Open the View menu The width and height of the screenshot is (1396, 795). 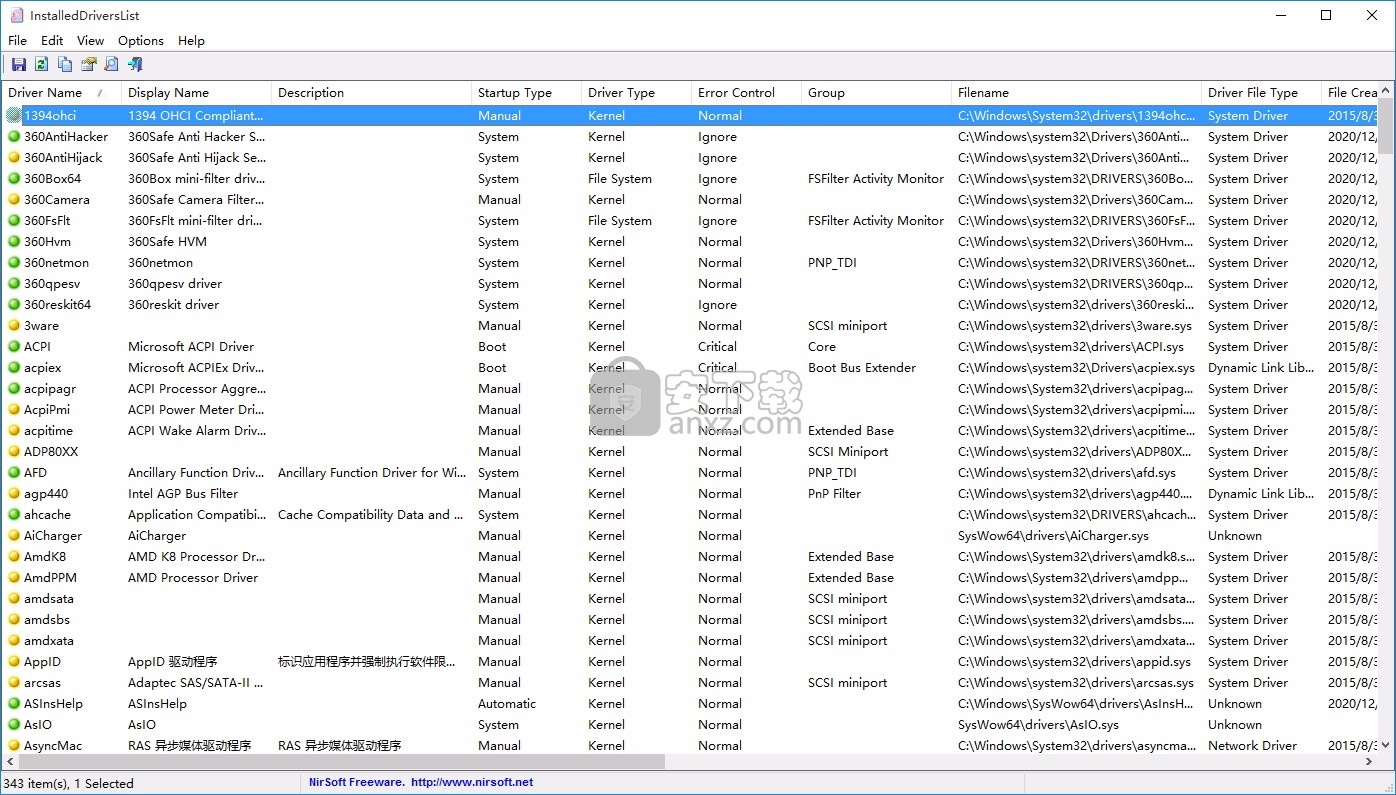click(90, 41)
